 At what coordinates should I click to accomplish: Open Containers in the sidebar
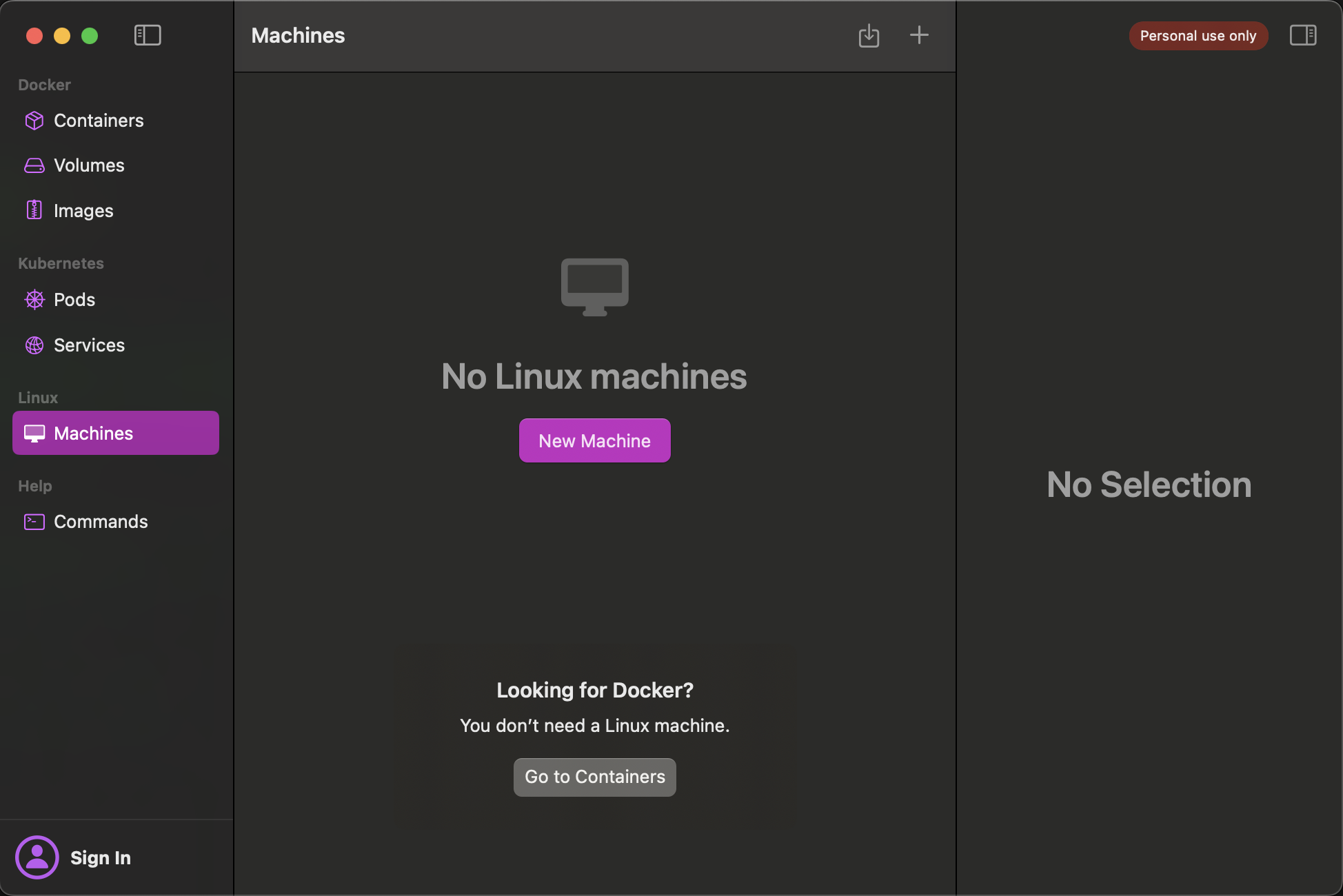coord(116,121)
